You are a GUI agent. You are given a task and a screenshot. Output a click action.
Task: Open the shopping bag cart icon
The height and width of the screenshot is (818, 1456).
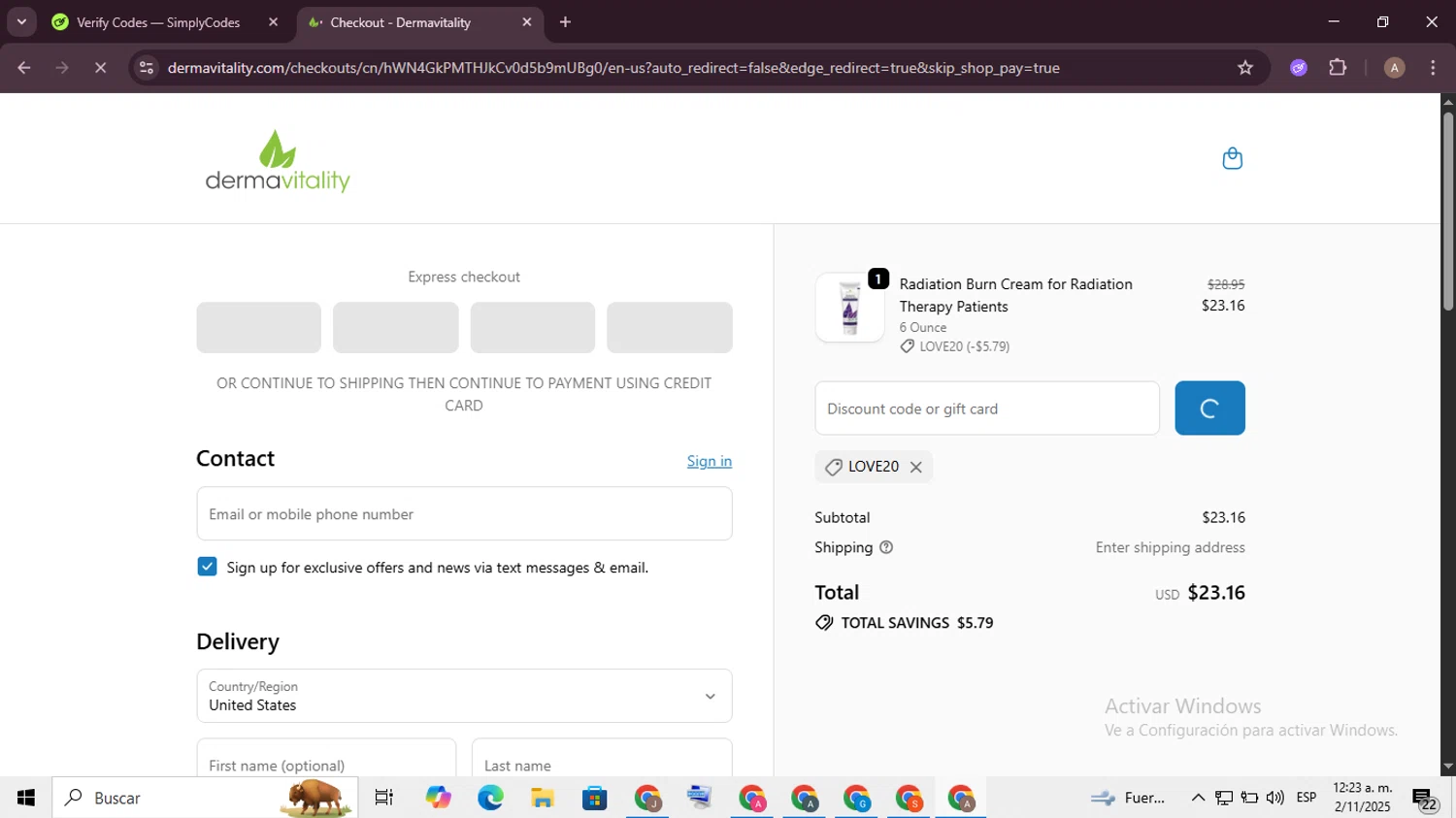tap(1232, 158)
